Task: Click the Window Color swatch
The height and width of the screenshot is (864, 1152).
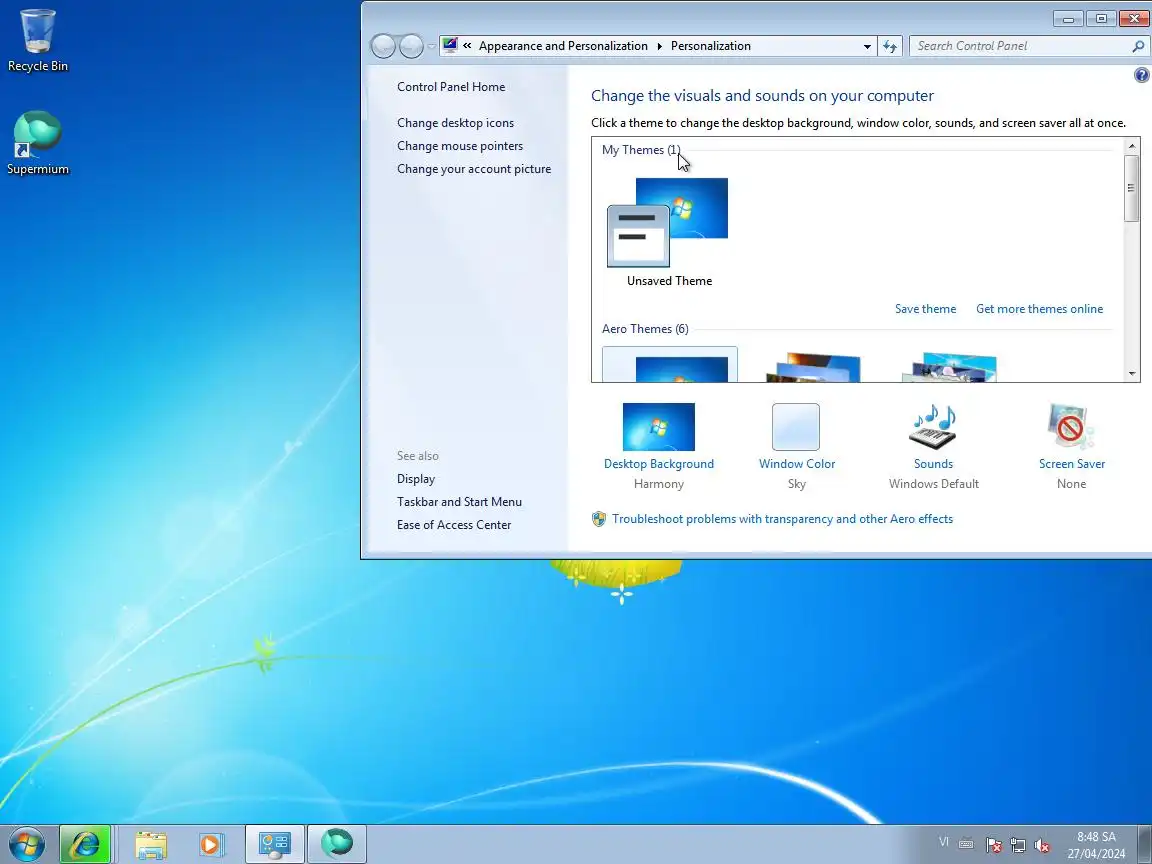Action: [x=796, y=427]
